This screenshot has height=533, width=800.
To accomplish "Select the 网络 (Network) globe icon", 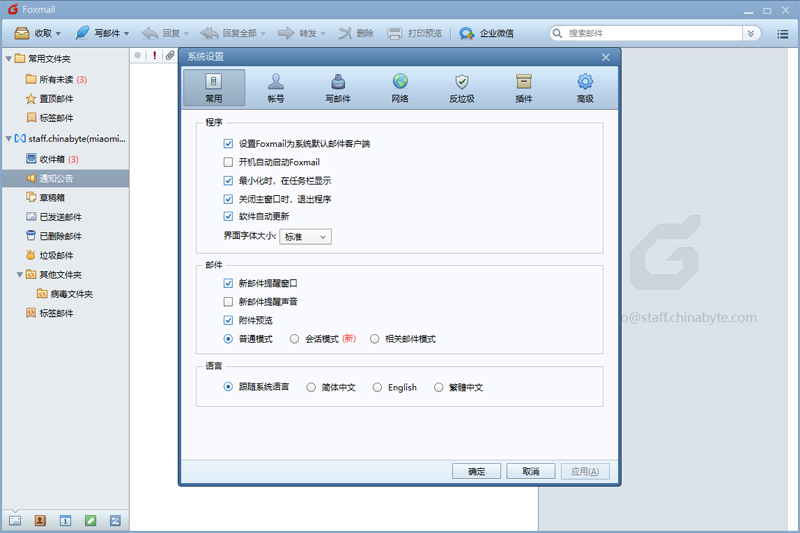I will (400, 83).
